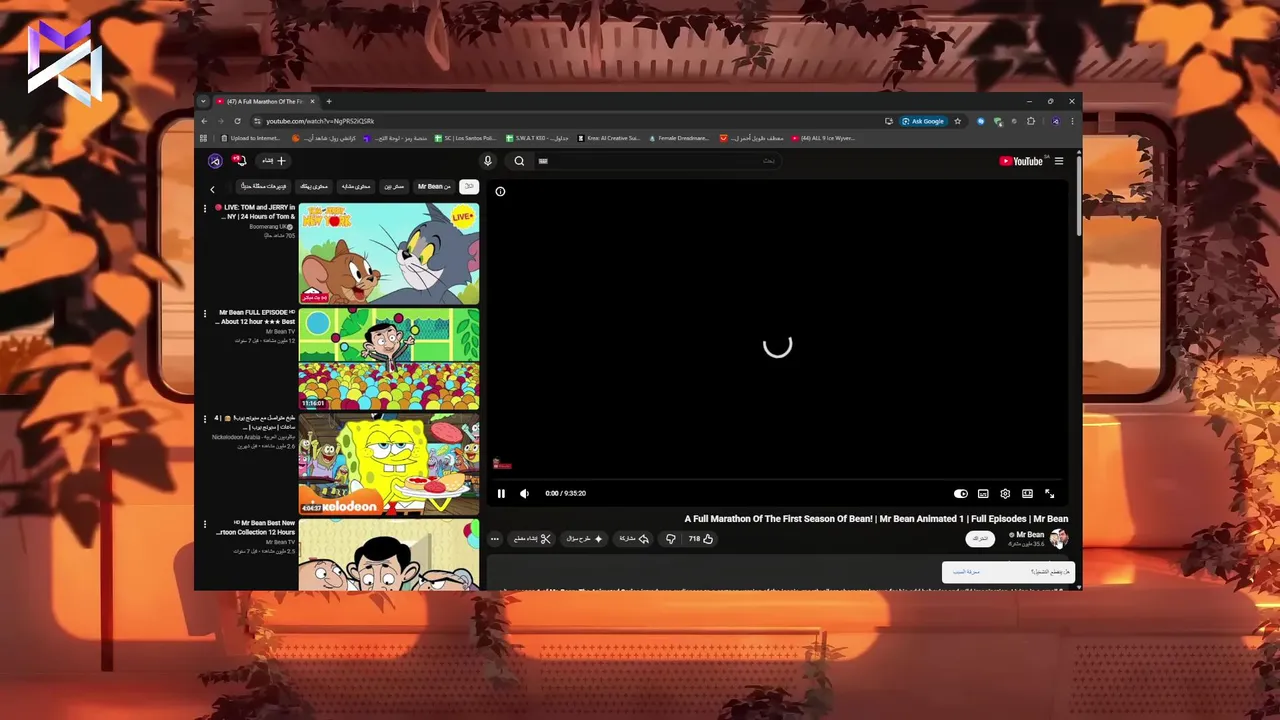Open more actions with three dots below video

click(494, 538)
